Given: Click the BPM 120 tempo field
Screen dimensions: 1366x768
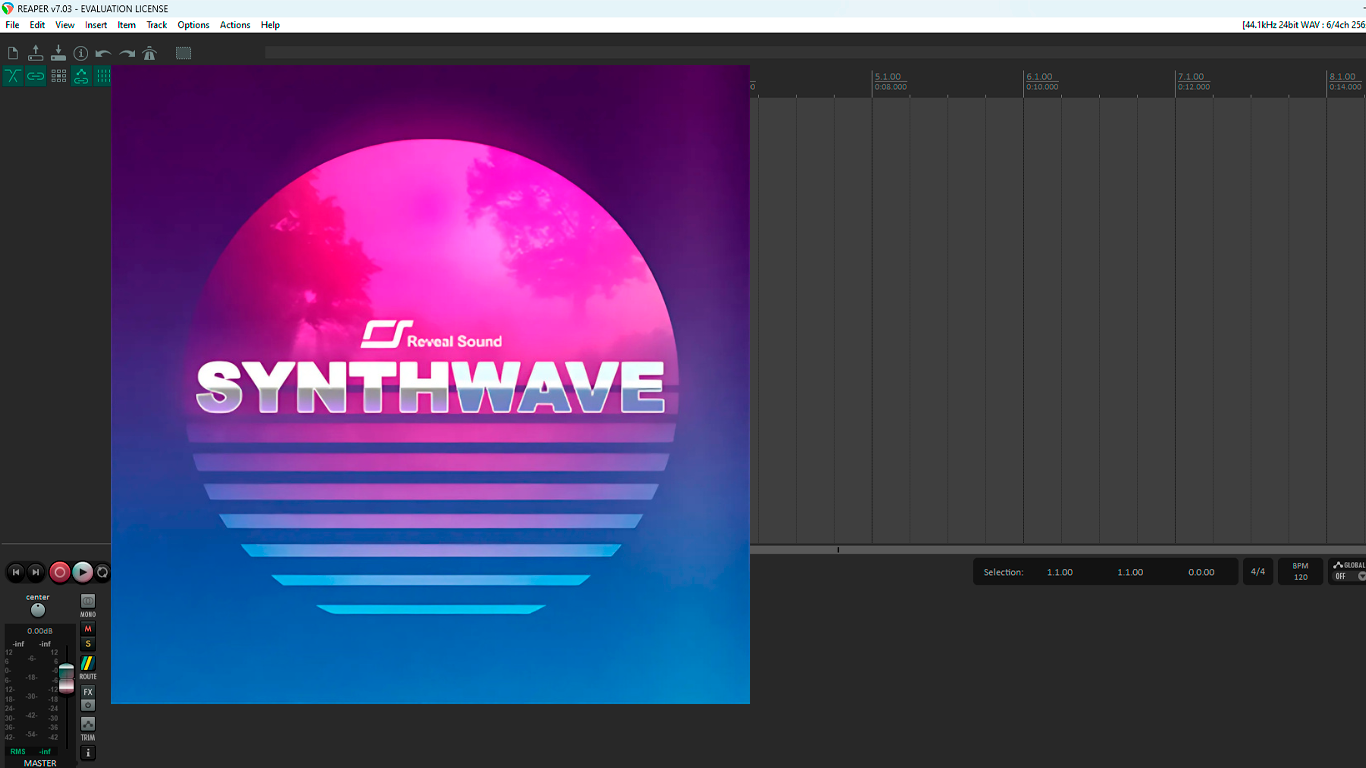Looking at the screenshot, I should tap(1300, 572).
